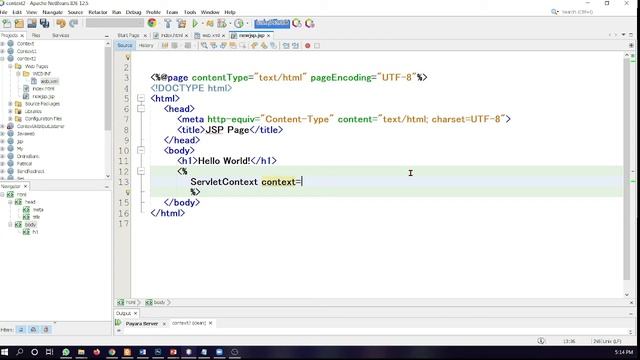Screen dimensions: 640x360
Task: Expand the Source Packages node
Action: pos(10,104)
